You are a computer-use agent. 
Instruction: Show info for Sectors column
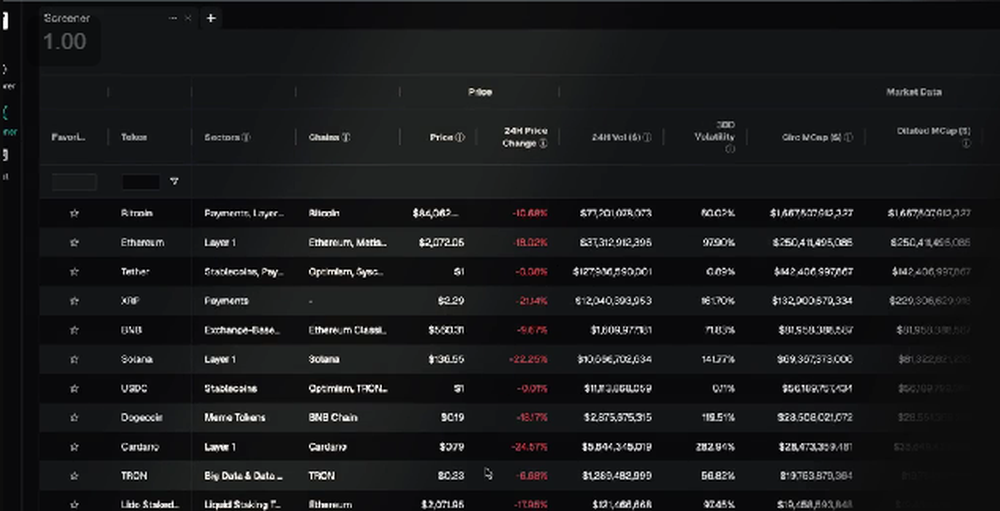coord(246,137)
